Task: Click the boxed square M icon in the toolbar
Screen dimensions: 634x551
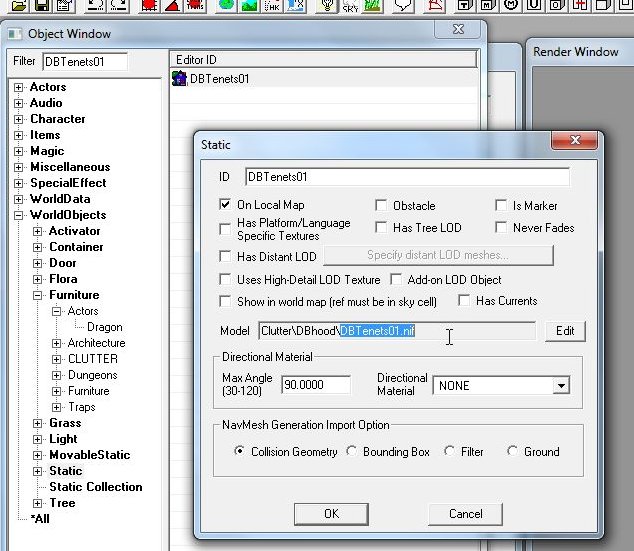Action: coord(488,5)
